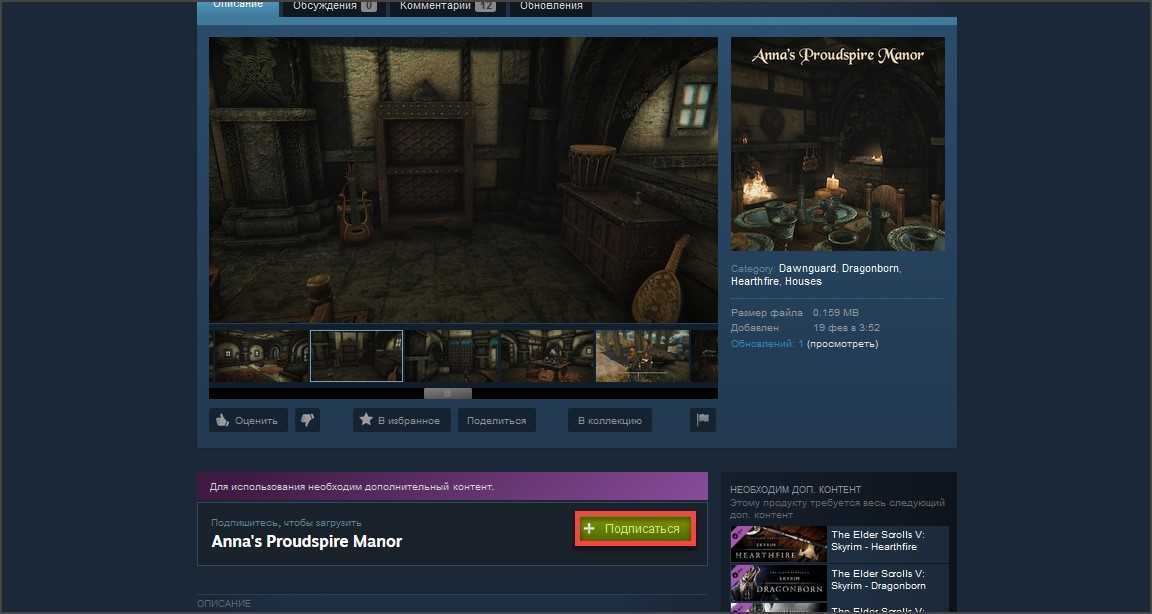Add item via В коллекцию button

click(609, 421)
